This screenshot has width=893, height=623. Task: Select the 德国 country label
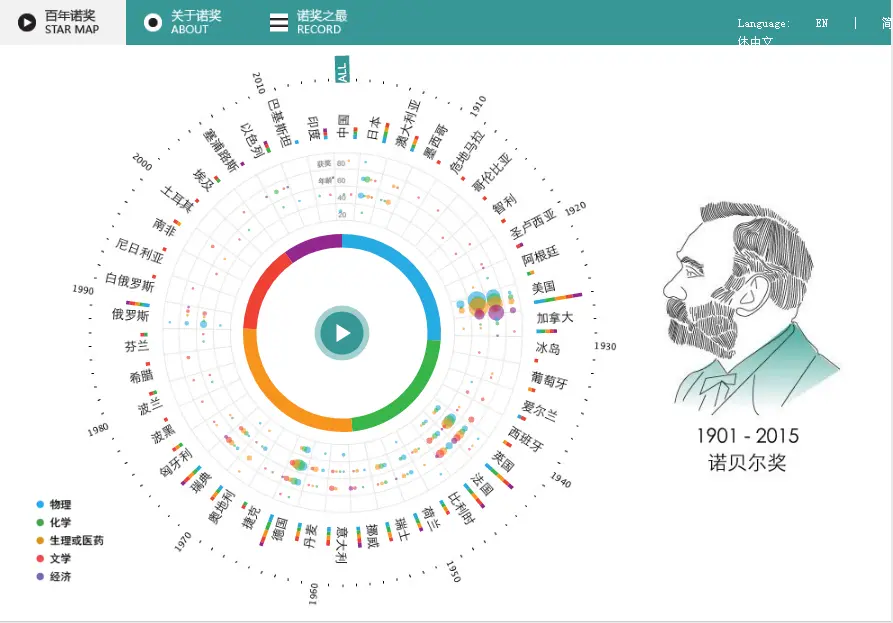coord(280,529)
